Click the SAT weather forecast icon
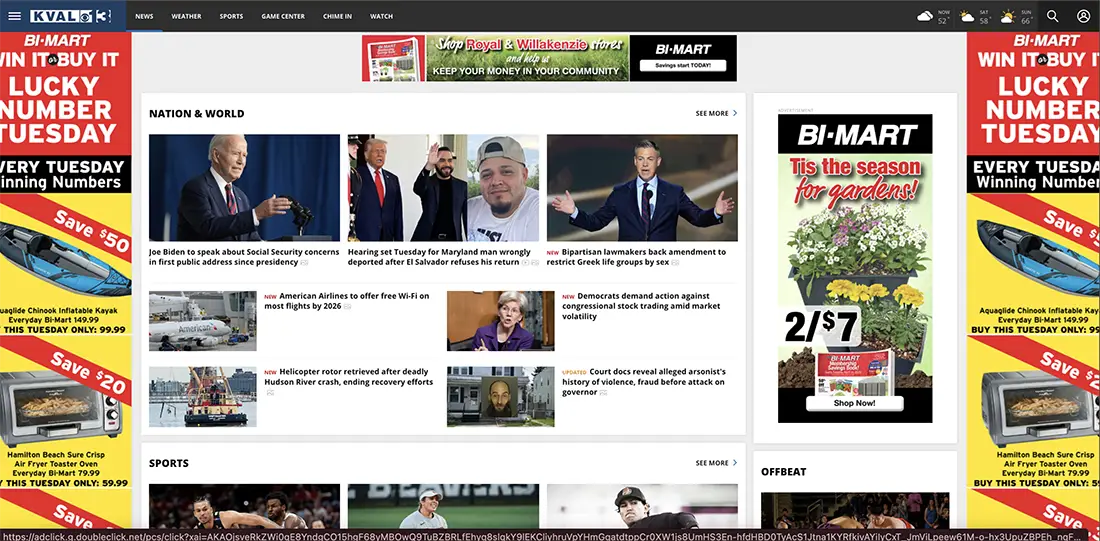This screenshot has width=1100, height=541. tap(967, 16)
